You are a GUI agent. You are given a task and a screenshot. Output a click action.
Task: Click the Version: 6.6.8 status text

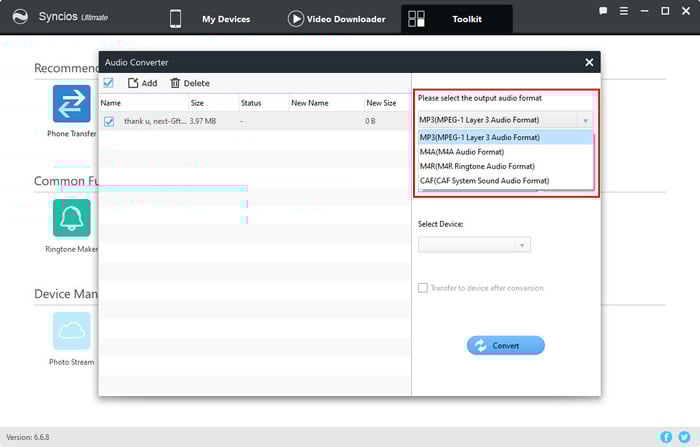click(x=28, y=437)
